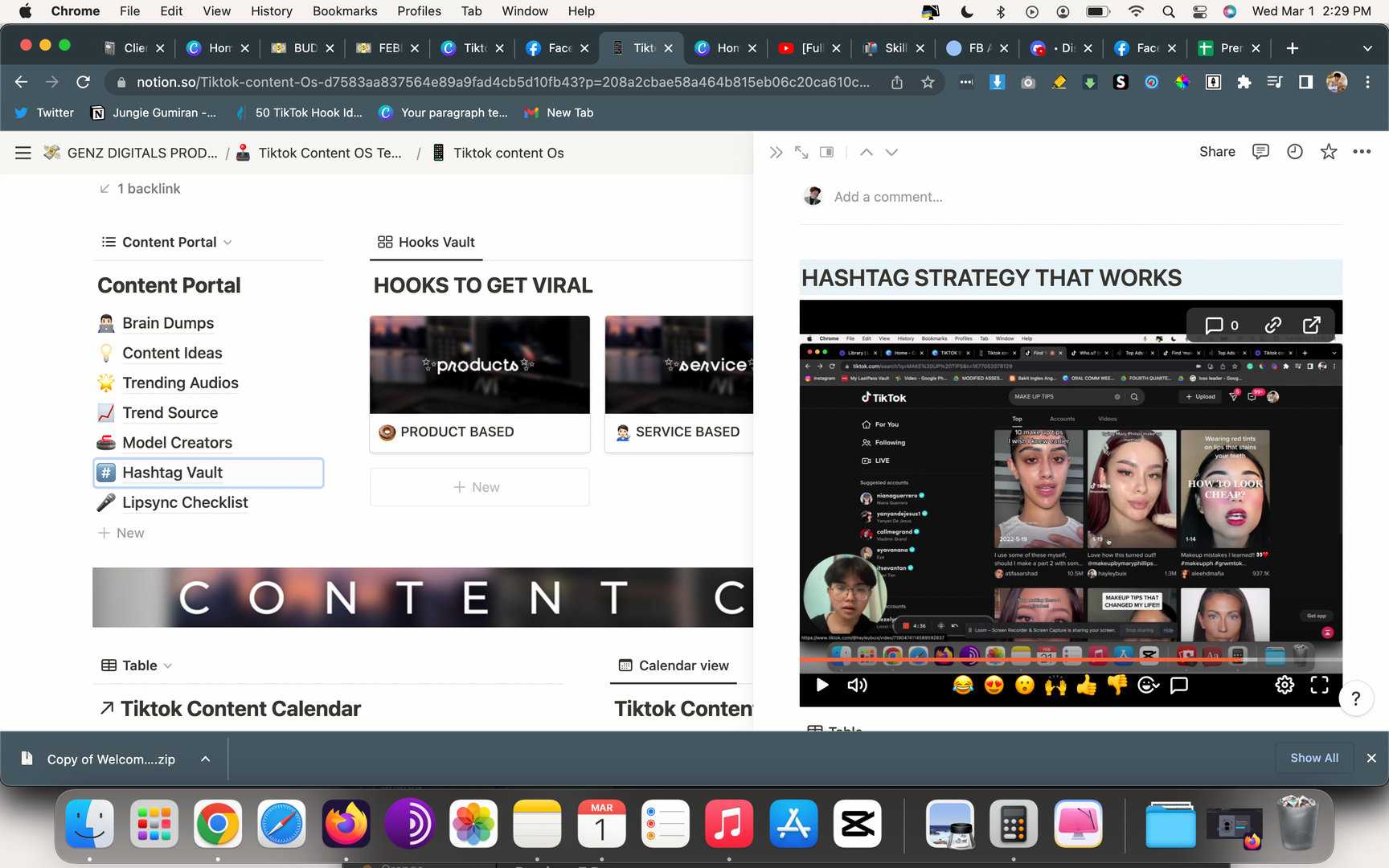Click the Share button
1389x868 pixels.
point(1216,152)
